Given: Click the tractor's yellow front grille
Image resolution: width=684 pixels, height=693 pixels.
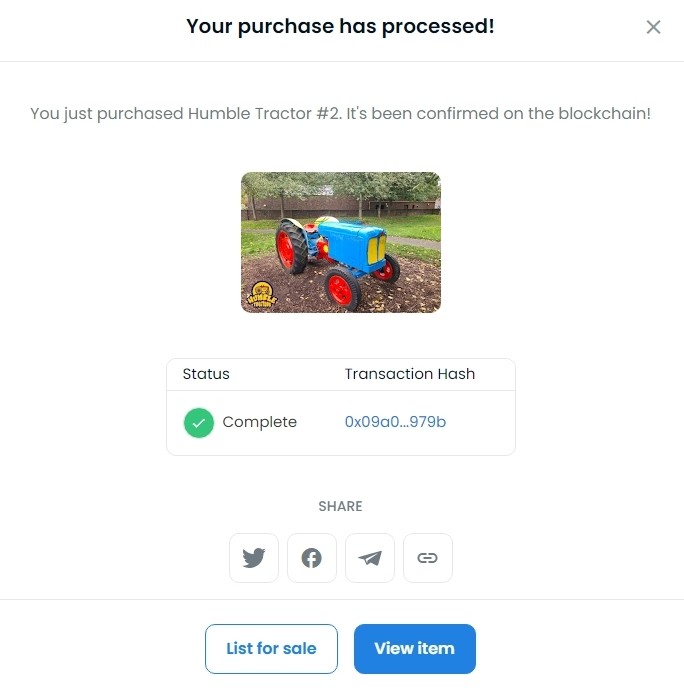Looking at the screenshot, I should [376, 248].
